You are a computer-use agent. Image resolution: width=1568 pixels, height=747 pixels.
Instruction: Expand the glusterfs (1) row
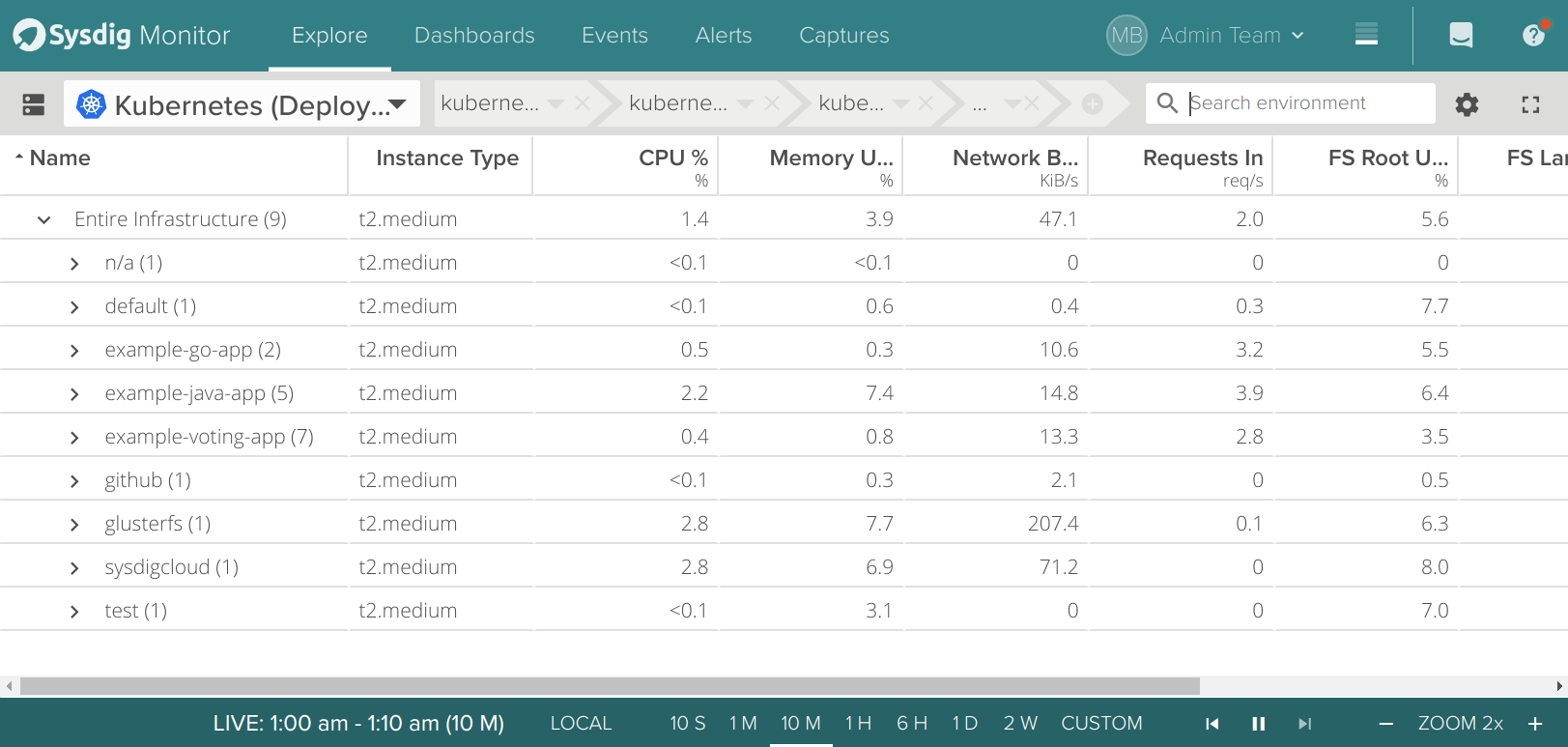pos(74,525)
